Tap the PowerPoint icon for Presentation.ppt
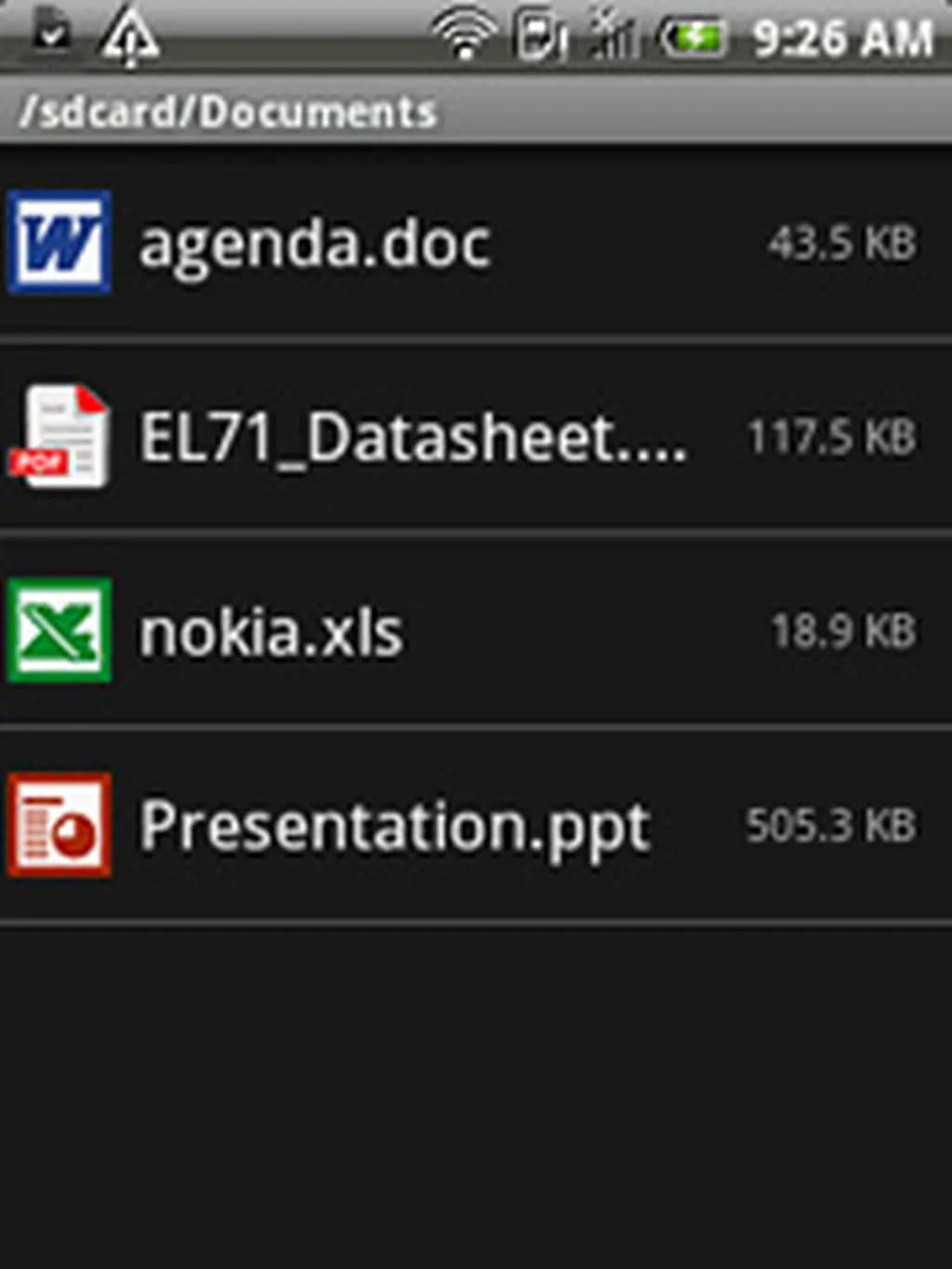Screen dimensions: 952x1269 pyautogui.click(x=59, y=825)
